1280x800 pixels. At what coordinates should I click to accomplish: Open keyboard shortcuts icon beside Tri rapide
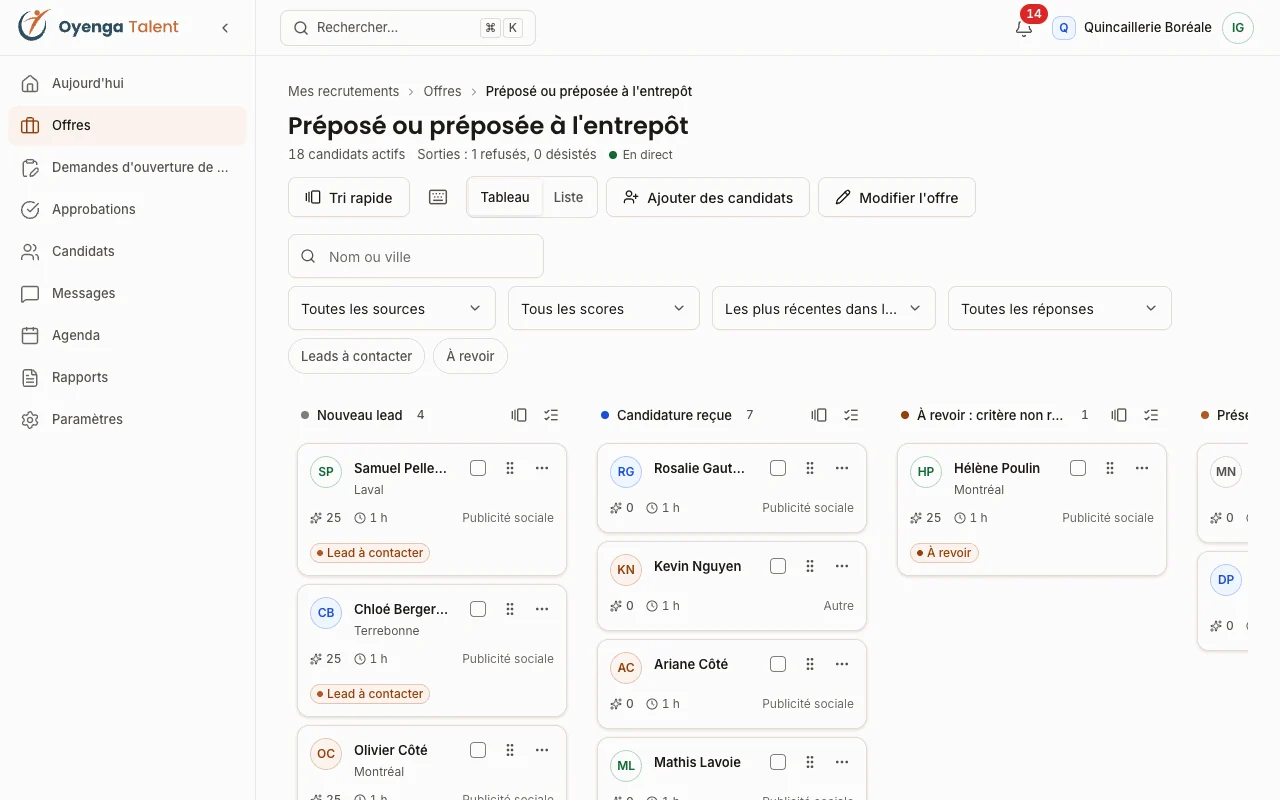[x=438, y=197]
